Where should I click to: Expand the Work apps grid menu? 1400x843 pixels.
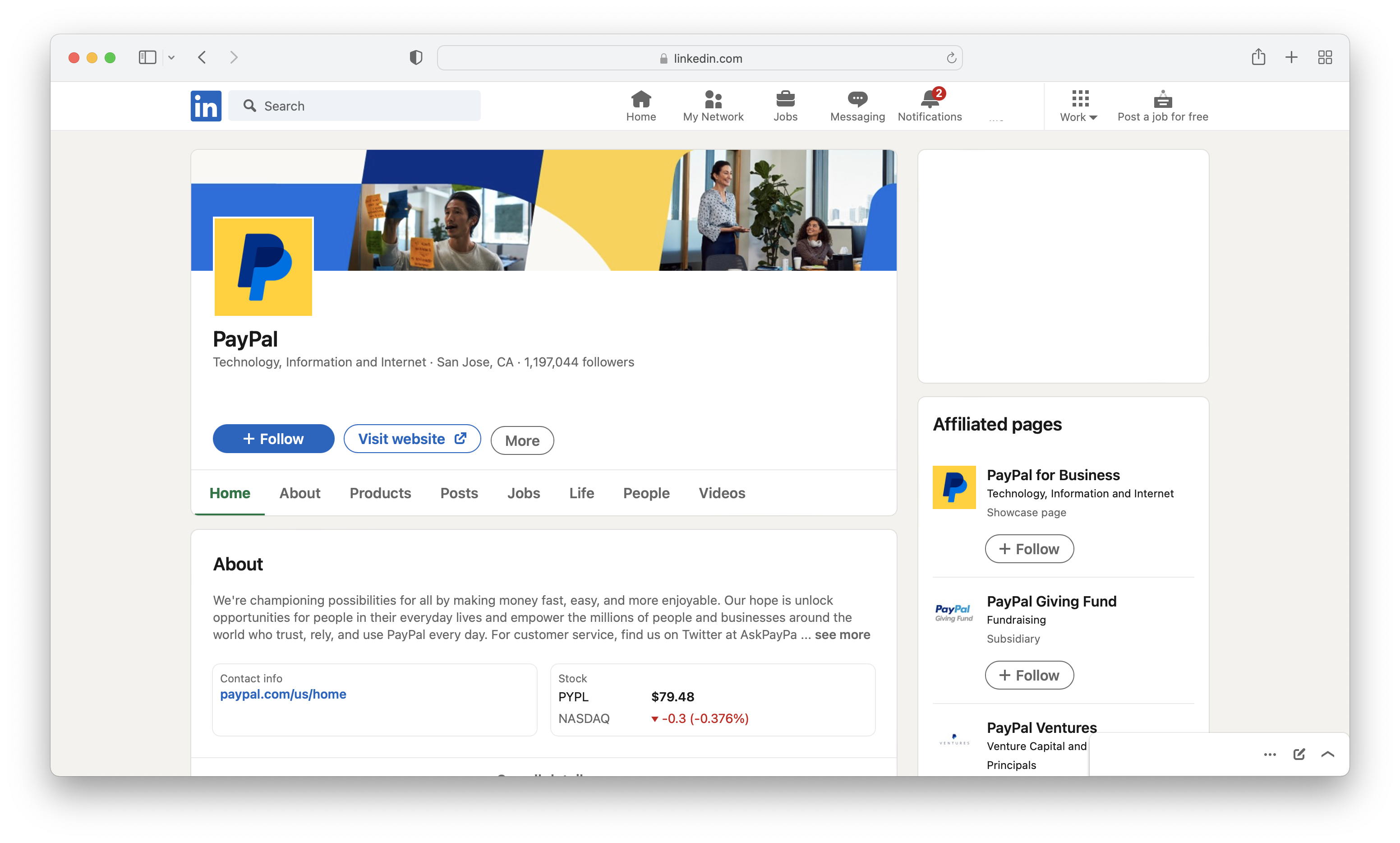coord(1079,106)
